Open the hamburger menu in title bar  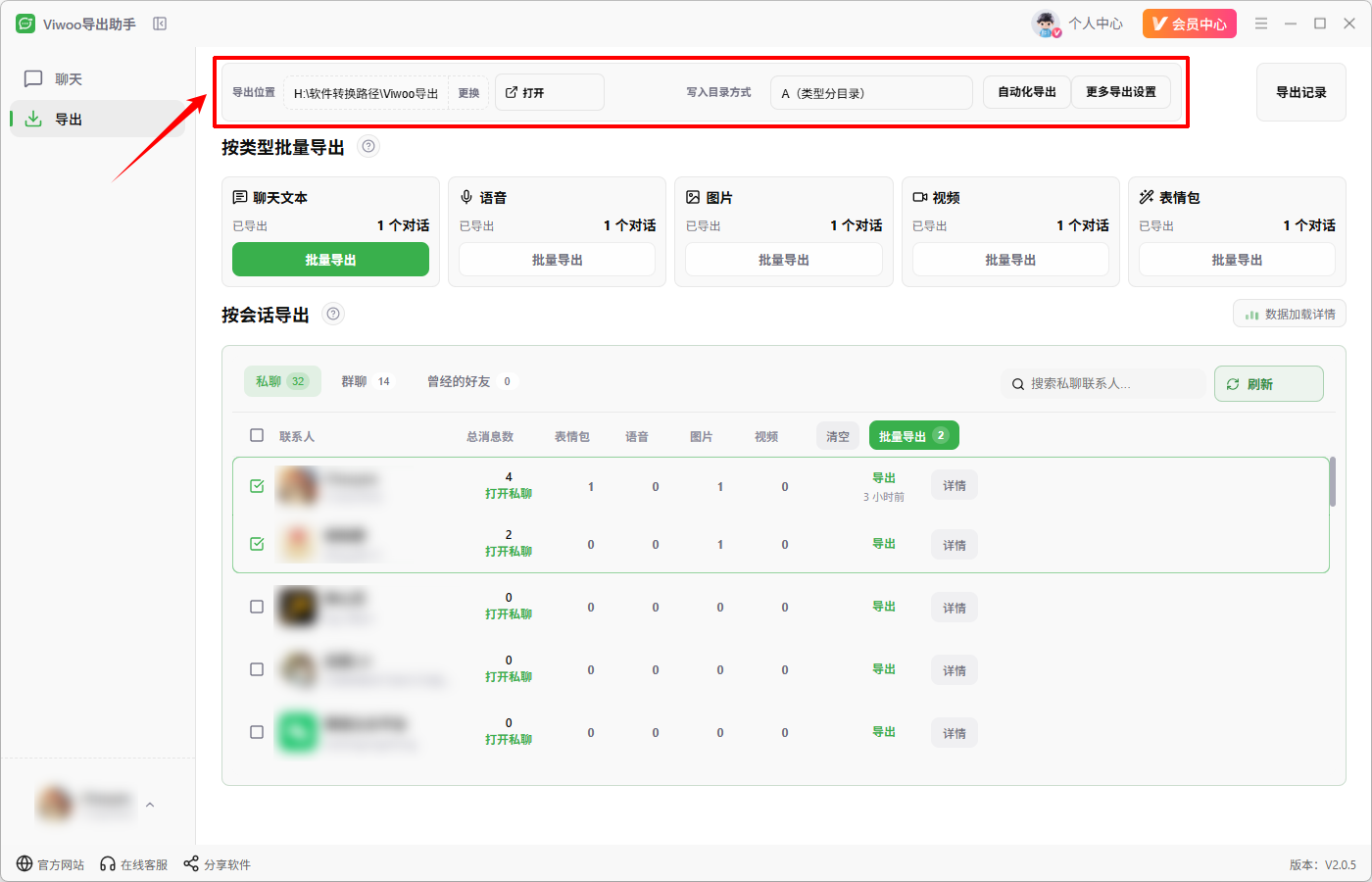pos(1261,24)
